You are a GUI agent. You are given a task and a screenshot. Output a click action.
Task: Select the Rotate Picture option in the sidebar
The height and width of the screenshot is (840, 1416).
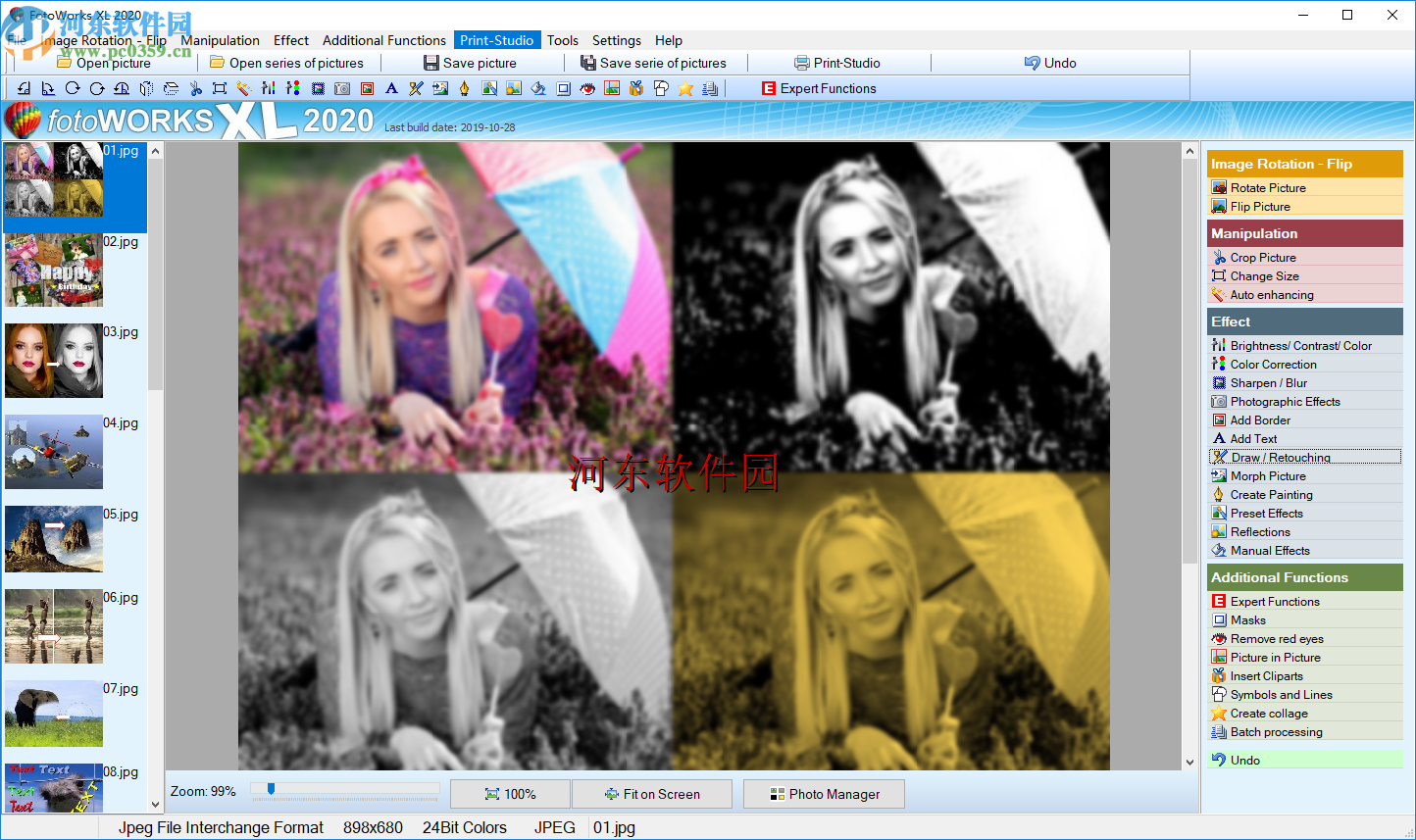pos(1270,187)
